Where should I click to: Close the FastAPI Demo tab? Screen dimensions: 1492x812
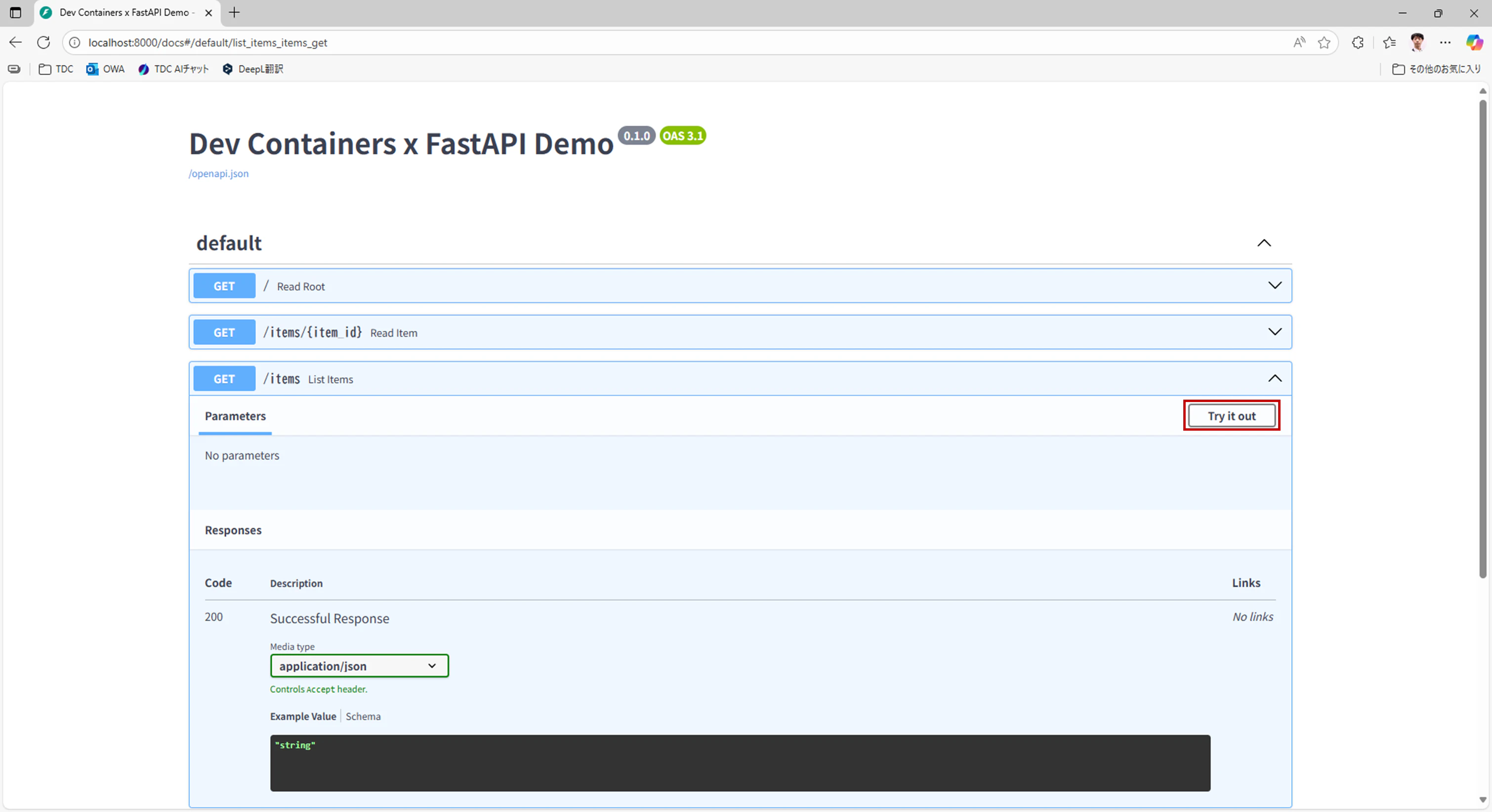point(208,12)
